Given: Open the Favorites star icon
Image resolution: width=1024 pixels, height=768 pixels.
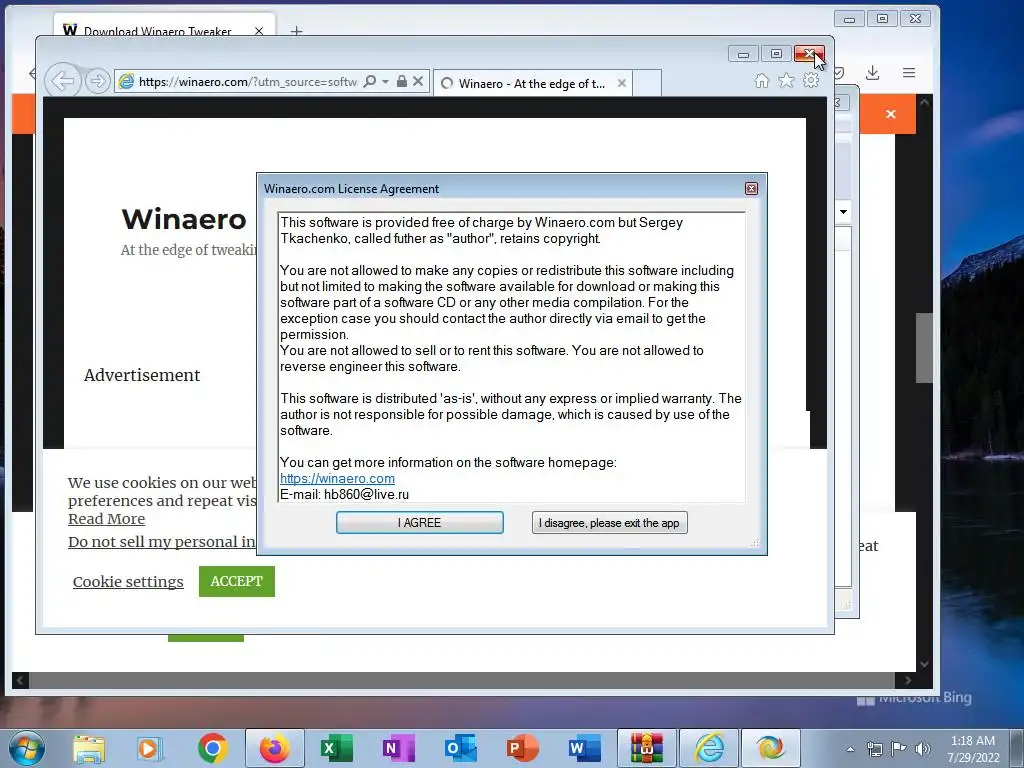Looking at the screenshot, I should pos(786,80).
